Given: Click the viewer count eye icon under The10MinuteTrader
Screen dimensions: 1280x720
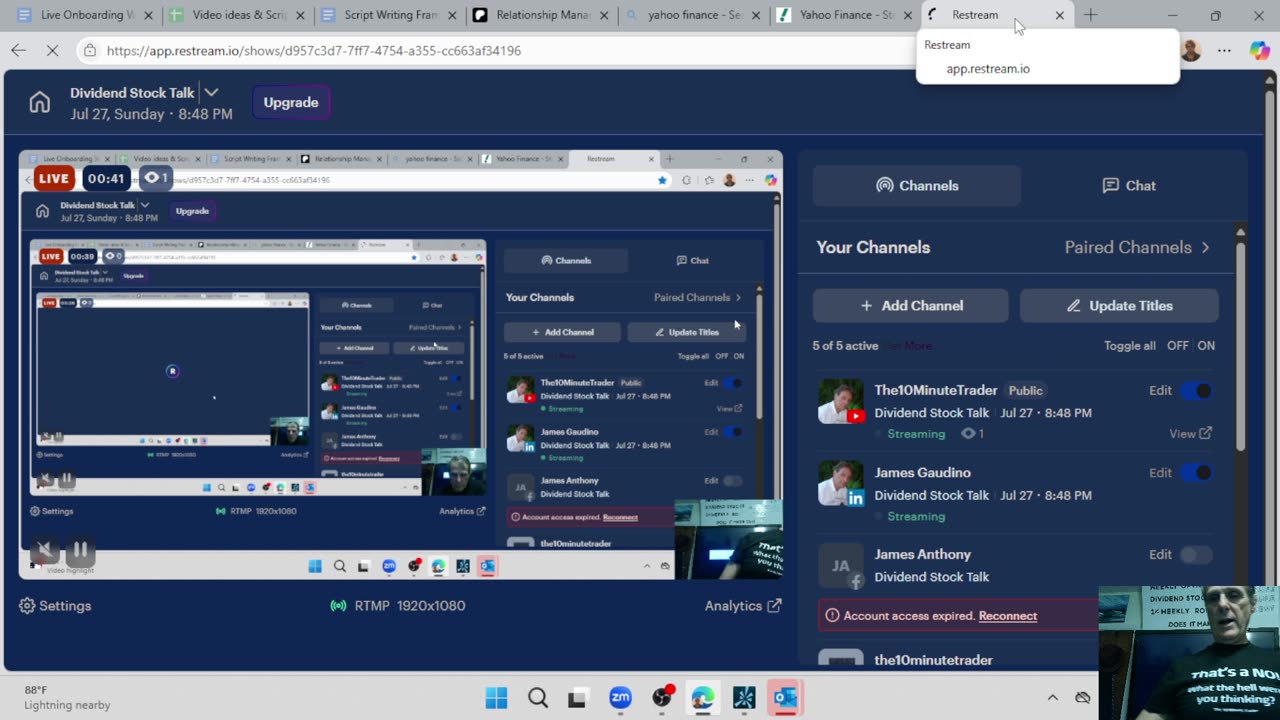Looking at the screenshot, I should click(967, 434).
